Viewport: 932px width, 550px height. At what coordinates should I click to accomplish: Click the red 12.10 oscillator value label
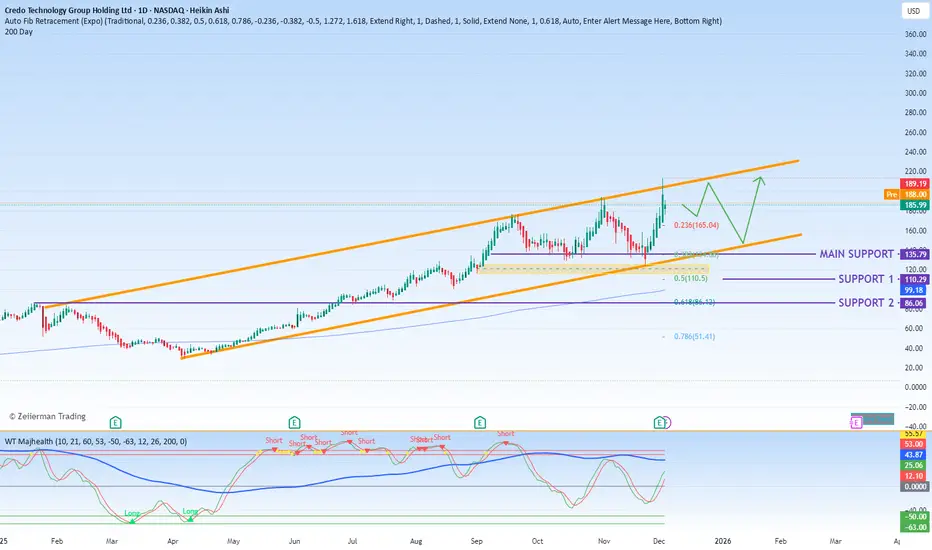[914, 476]
